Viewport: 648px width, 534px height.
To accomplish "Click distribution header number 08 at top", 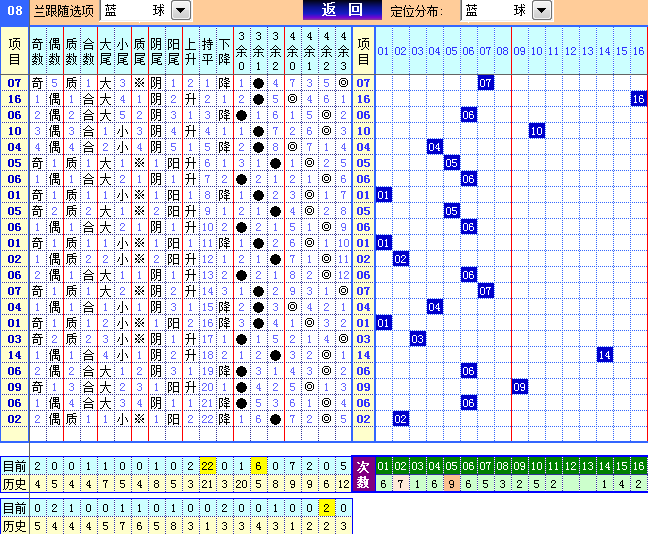I will (x=502, y=51).
